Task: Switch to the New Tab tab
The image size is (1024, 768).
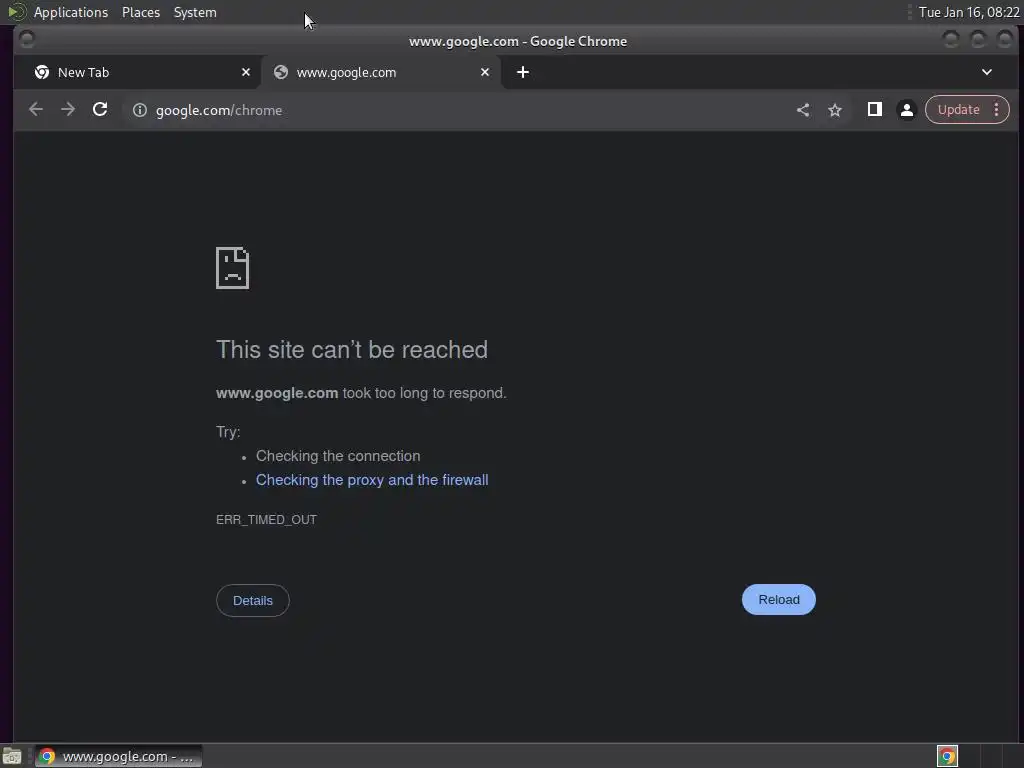Action: (x=139, y=72)
